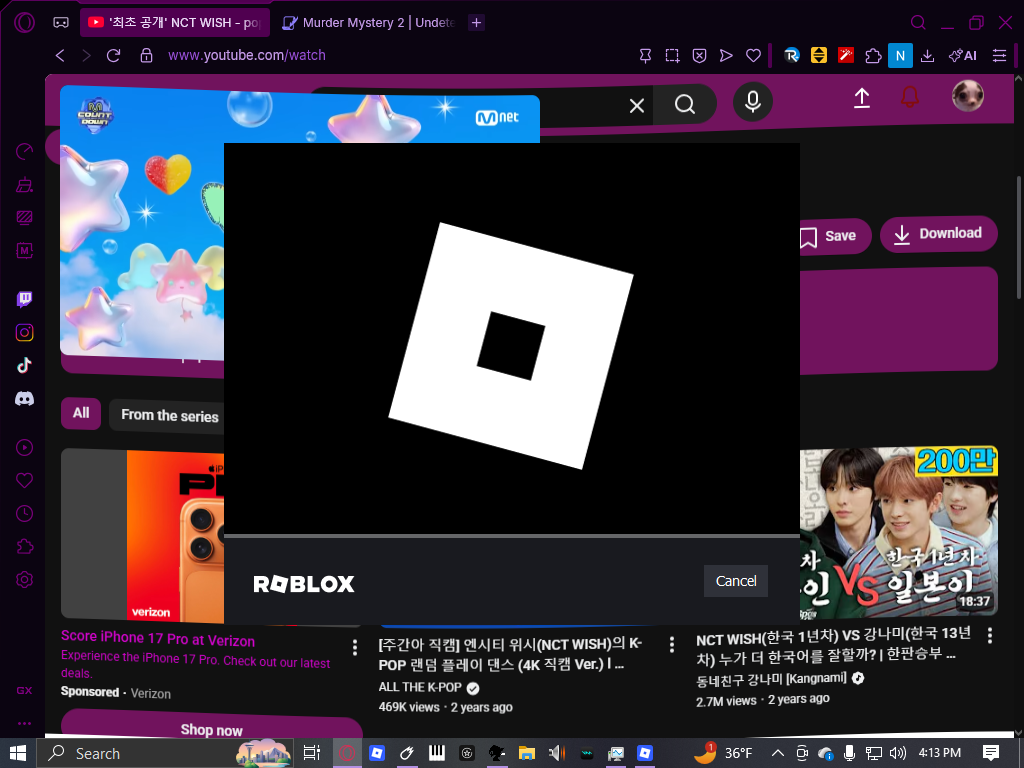1024x768 pixels.
Task: Open the Player icon in sidebar
Action: click(24, 447)
